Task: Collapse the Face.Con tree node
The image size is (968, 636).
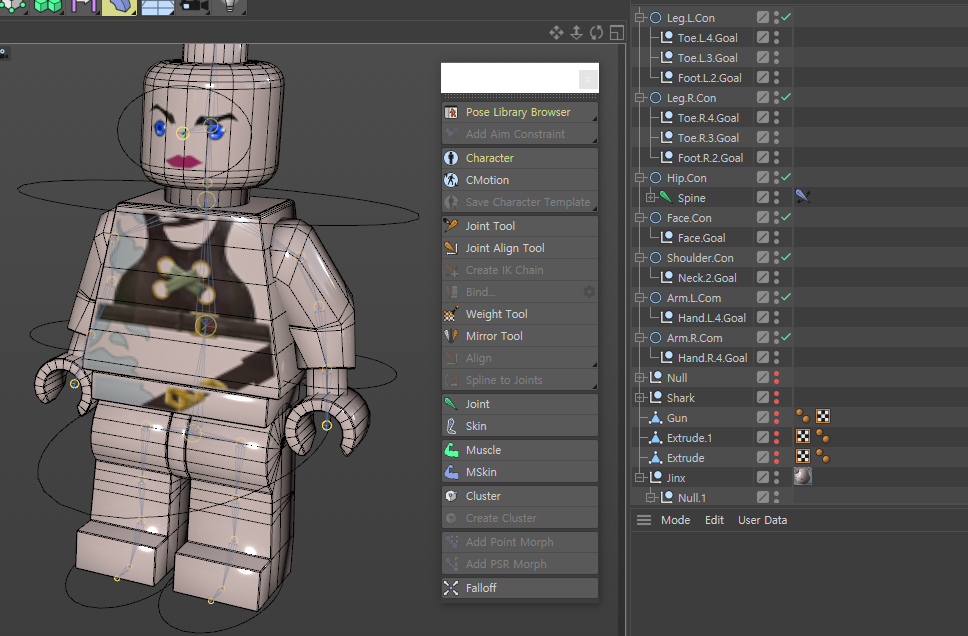Action: (x=640, y=218)
